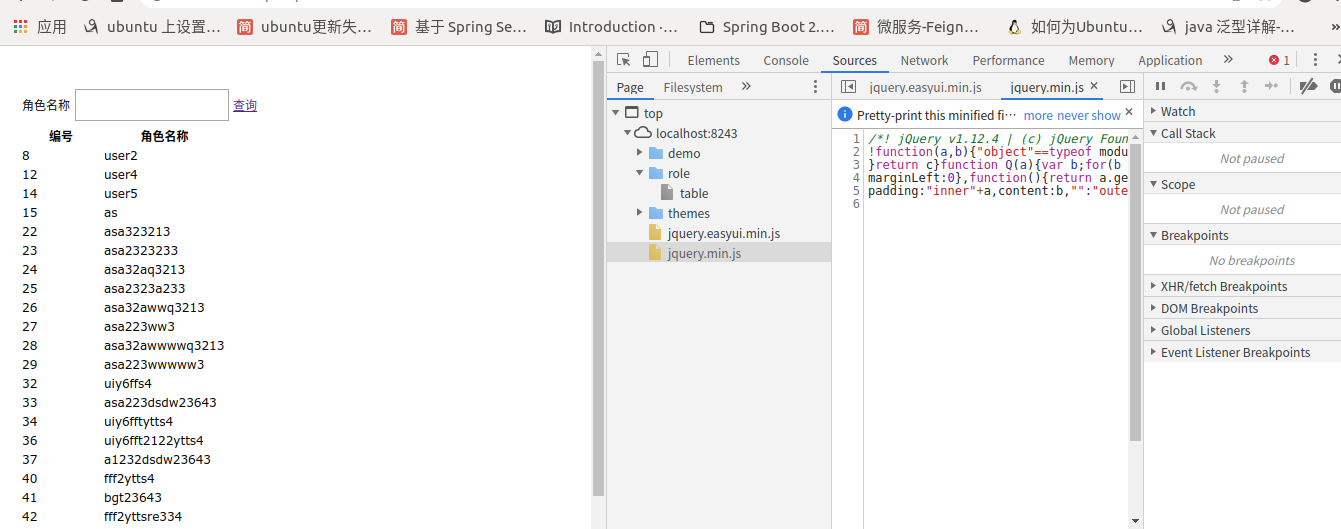Click 'never show' in the pretty-print bar
Viewport: 1341px width, 529px height.
click(x=1089, y=115)
